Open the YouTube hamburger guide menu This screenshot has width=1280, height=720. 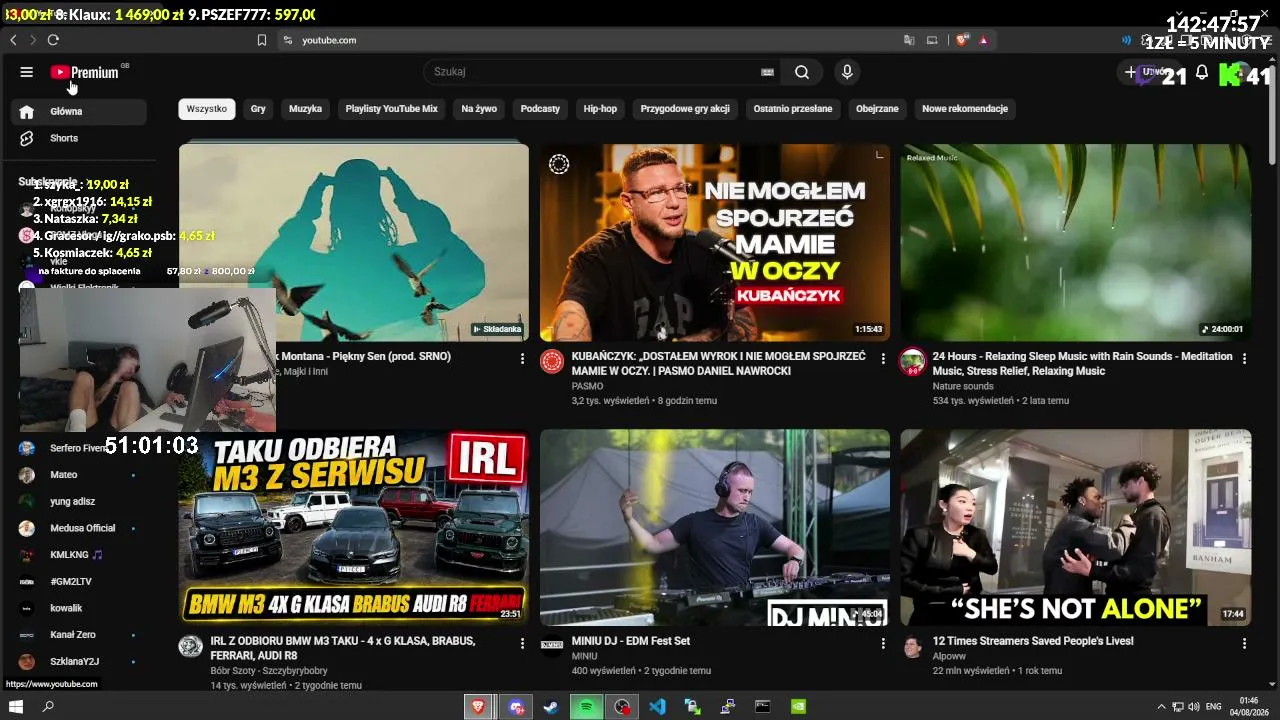pyautogui.click(x=26, y=72)
